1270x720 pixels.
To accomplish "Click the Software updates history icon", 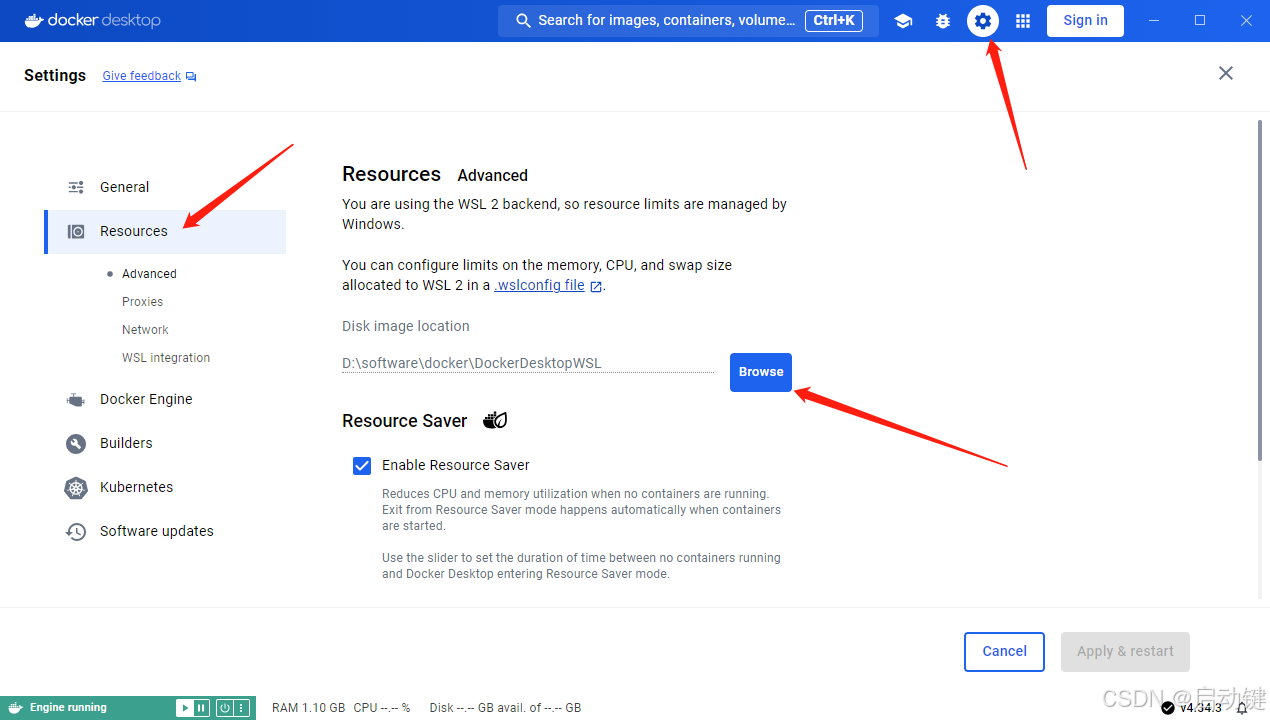I will [76, 532].
